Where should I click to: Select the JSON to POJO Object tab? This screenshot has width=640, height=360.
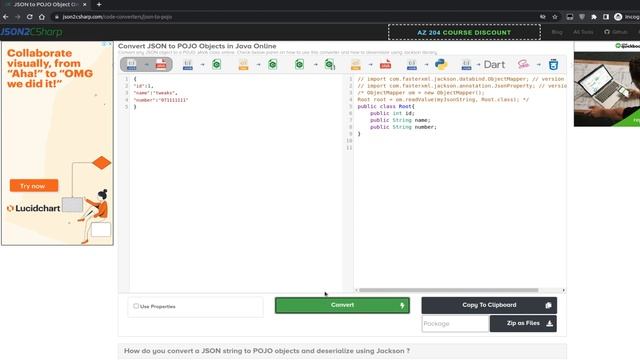pos(45,4)
